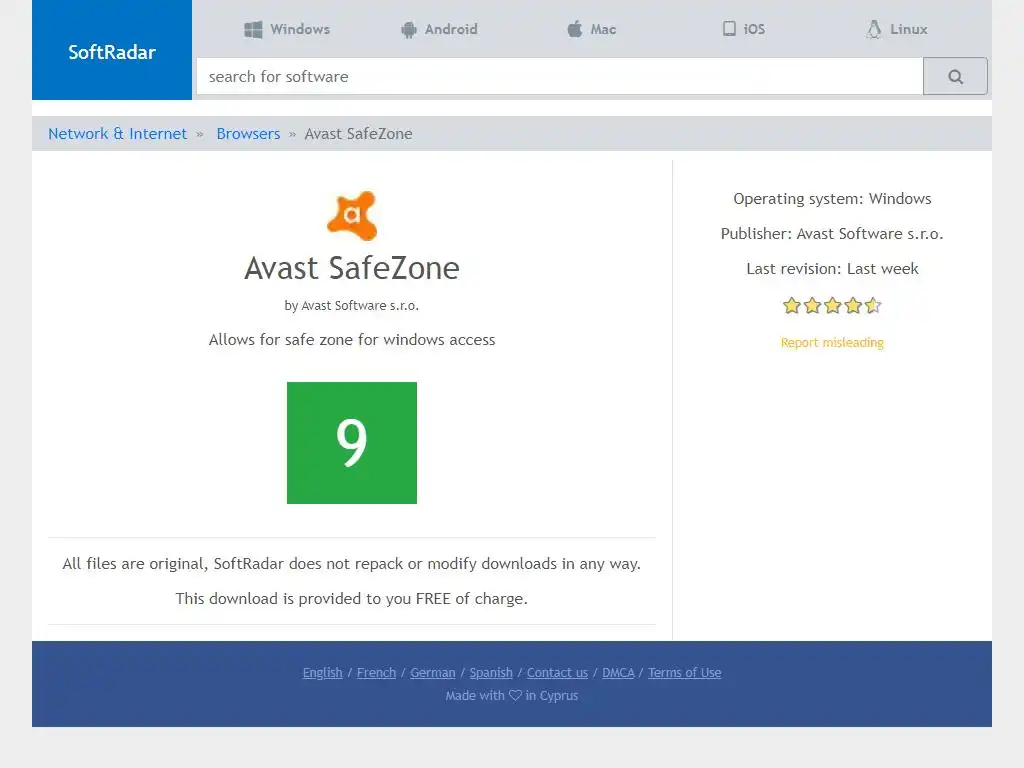Viewport: 1024px width, 768px height.
Task: Click the green countdown 9 box
Action: click(352, 443)
